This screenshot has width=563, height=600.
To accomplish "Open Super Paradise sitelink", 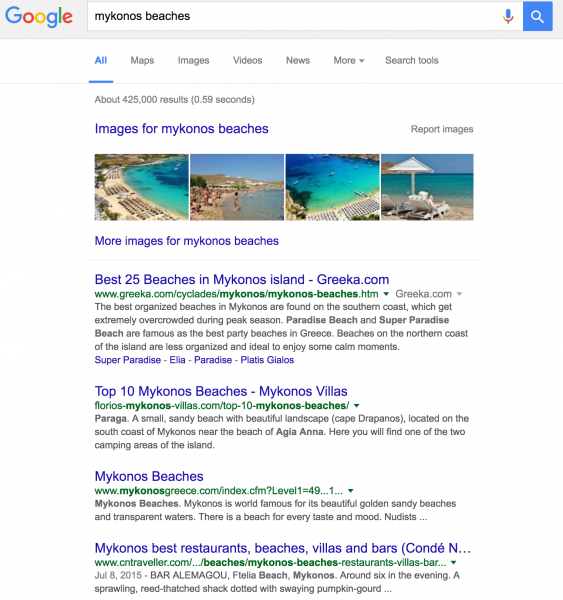I will 127,360.
